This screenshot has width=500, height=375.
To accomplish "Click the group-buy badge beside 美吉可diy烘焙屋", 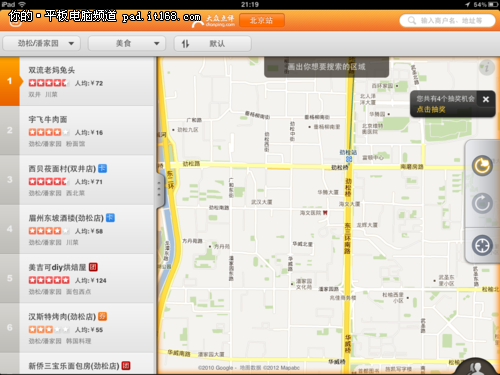I will [x=93, y=267].
